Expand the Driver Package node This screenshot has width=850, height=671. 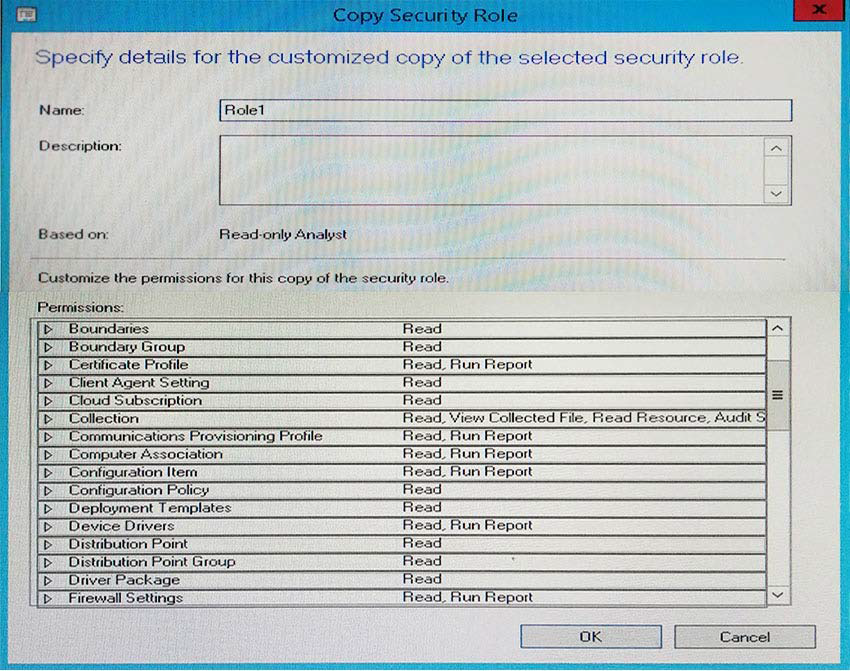48,580
